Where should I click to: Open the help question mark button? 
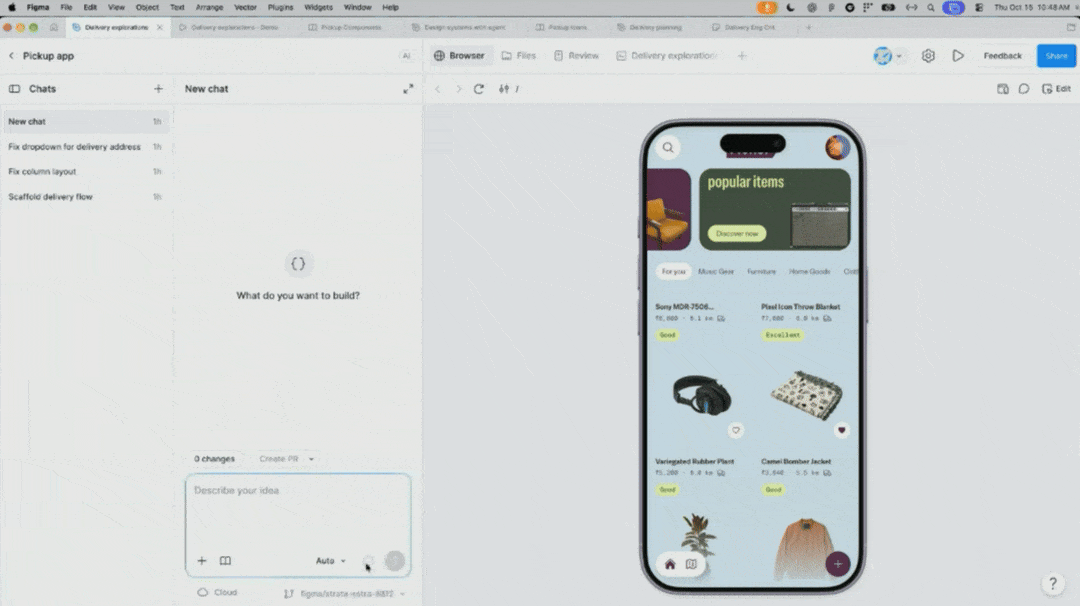(x=1052, y=584)
